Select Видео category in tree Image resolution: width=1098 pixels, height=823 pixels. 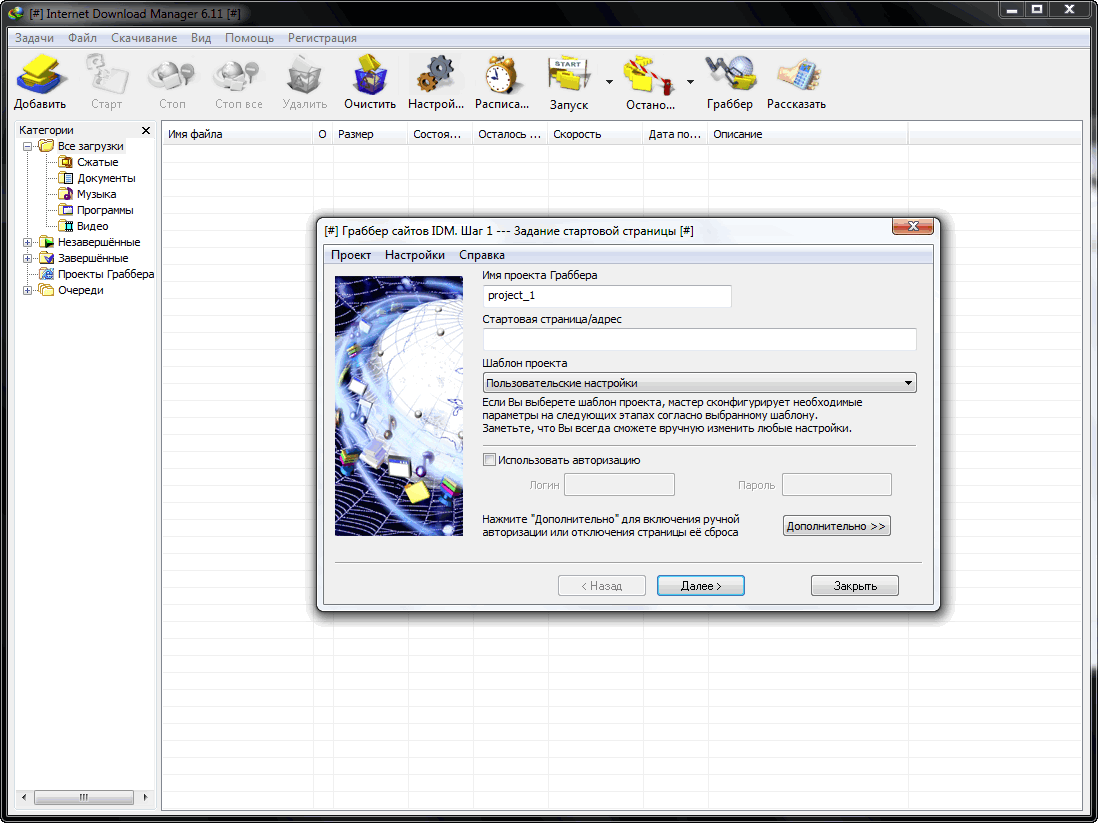(x=92, y=226)
